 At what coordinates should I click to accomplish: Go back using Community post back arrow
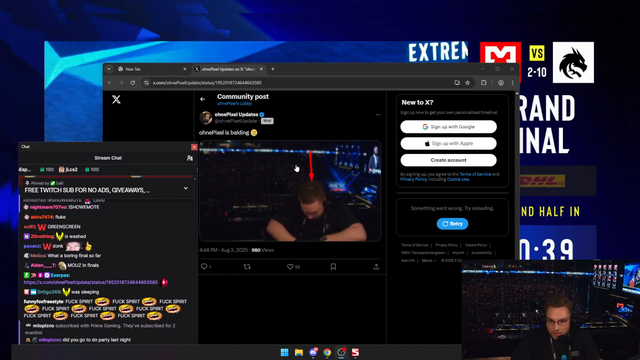(202, 99)
